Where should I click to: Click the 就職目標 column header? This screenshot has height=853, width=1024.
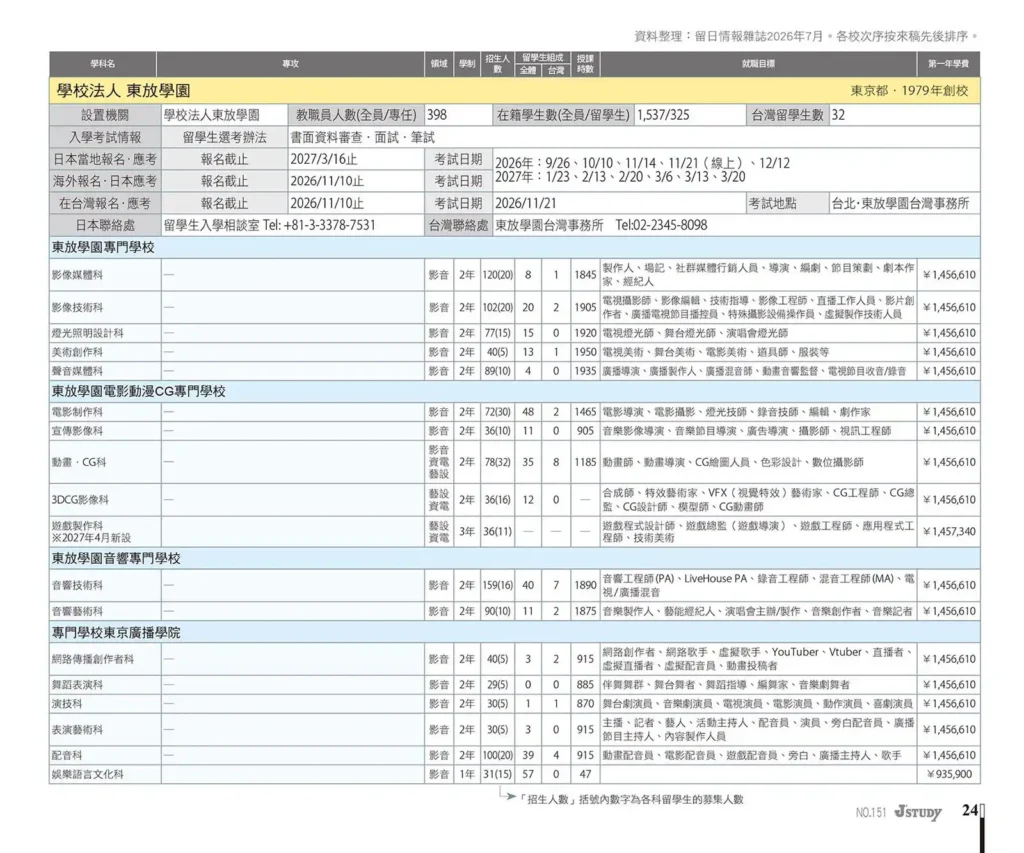pyautogui.click(x=758, y=64)
